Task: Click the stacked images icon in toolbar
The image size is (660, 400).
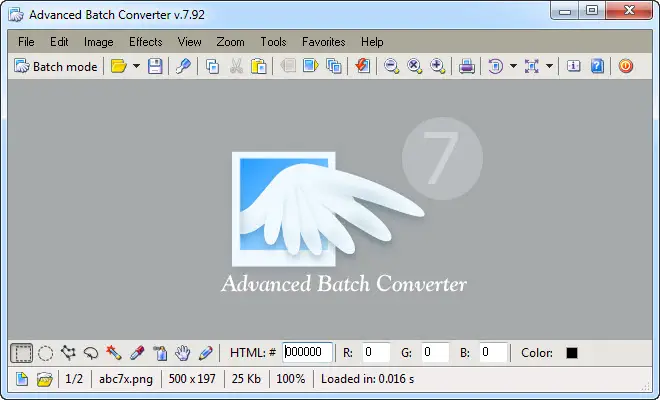Action: 334,66
